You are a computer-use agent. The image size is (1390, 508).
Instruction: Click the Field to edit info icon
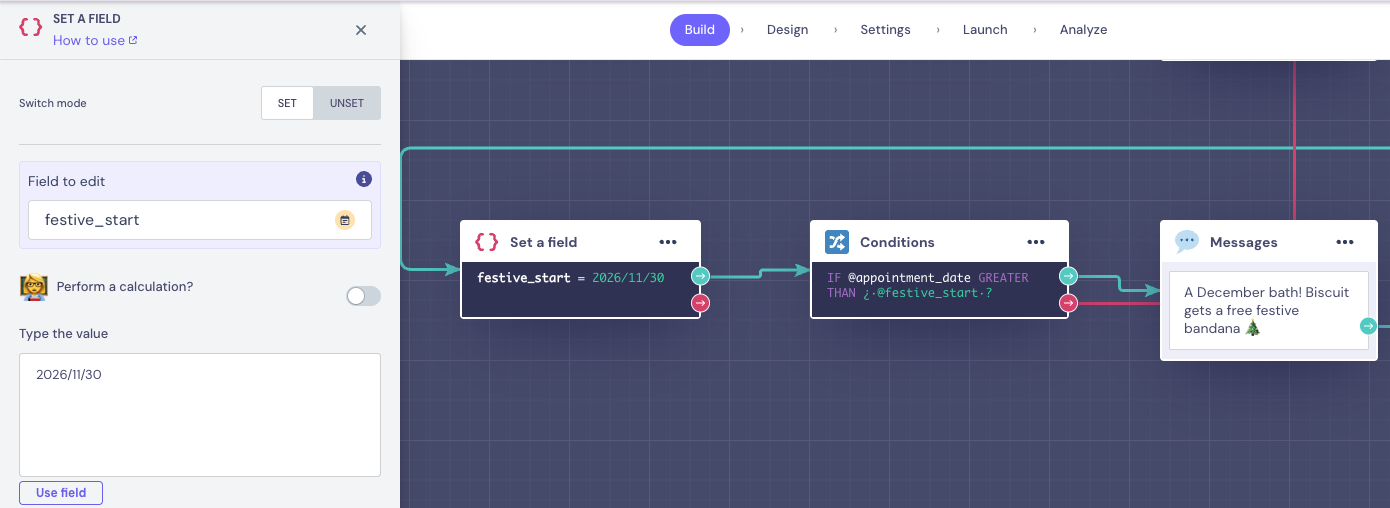pos(364,179)
